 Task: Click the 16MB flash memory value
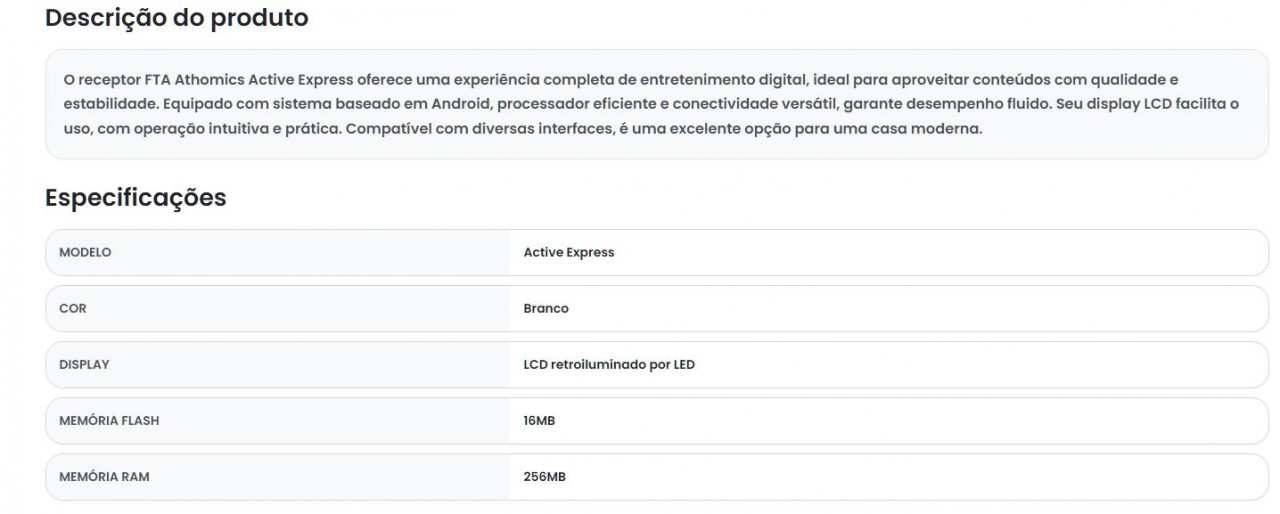pos(539,420)
